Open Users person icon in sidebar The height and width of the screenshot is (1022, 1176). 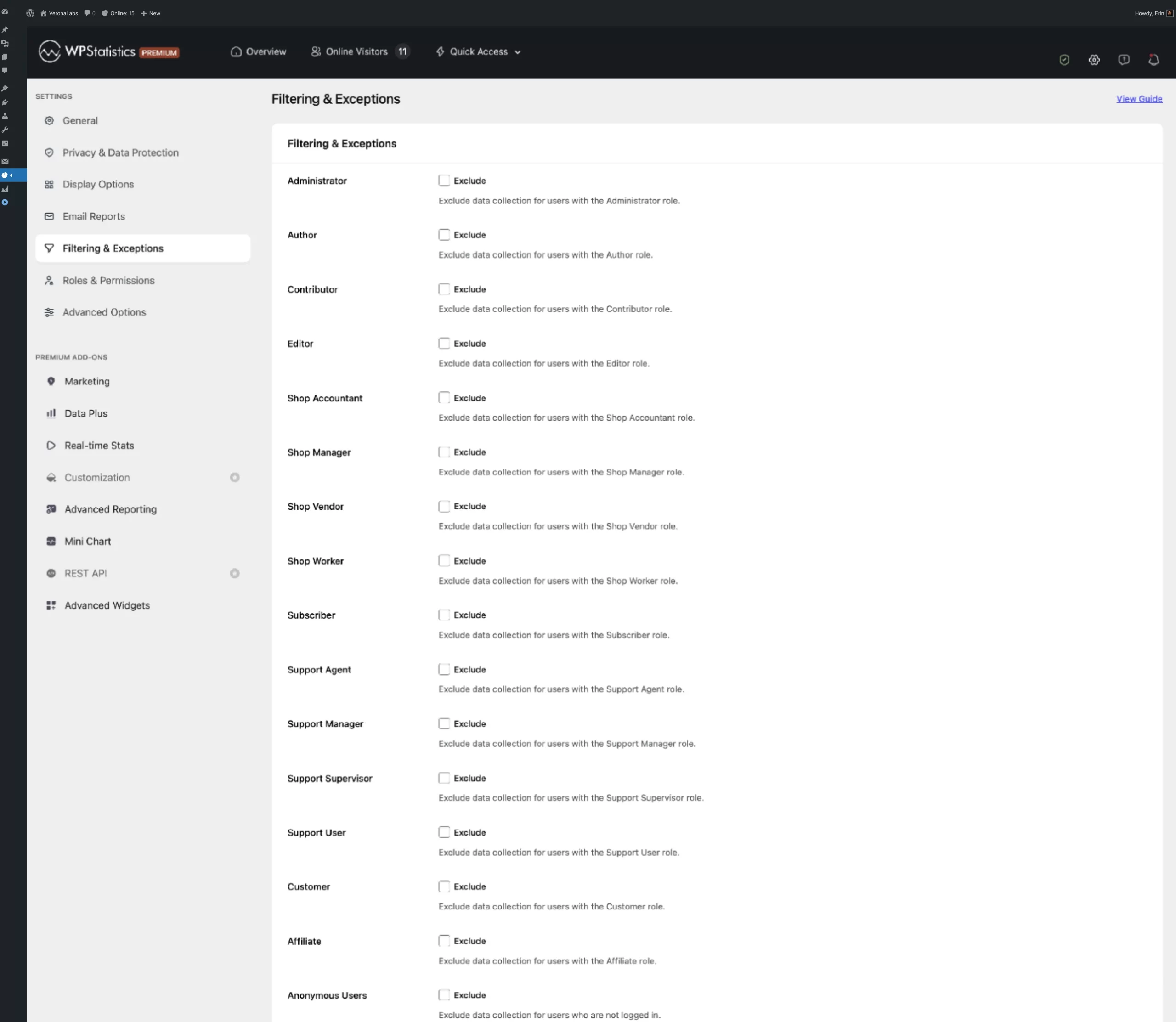pyautogui.click(x=5, y=116)
